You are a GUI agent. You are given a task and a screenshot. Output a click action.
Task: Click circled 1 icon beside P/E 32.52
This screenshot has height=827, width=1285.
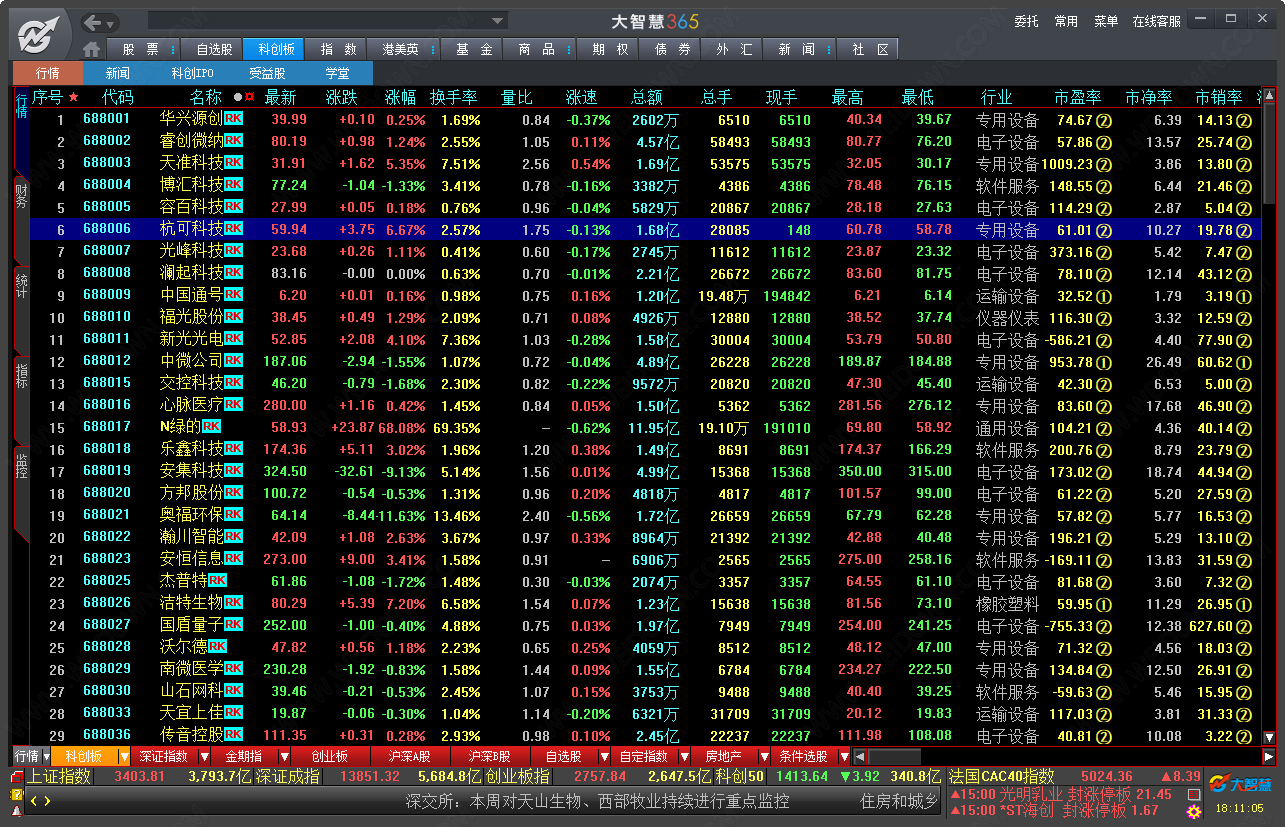1104,296
